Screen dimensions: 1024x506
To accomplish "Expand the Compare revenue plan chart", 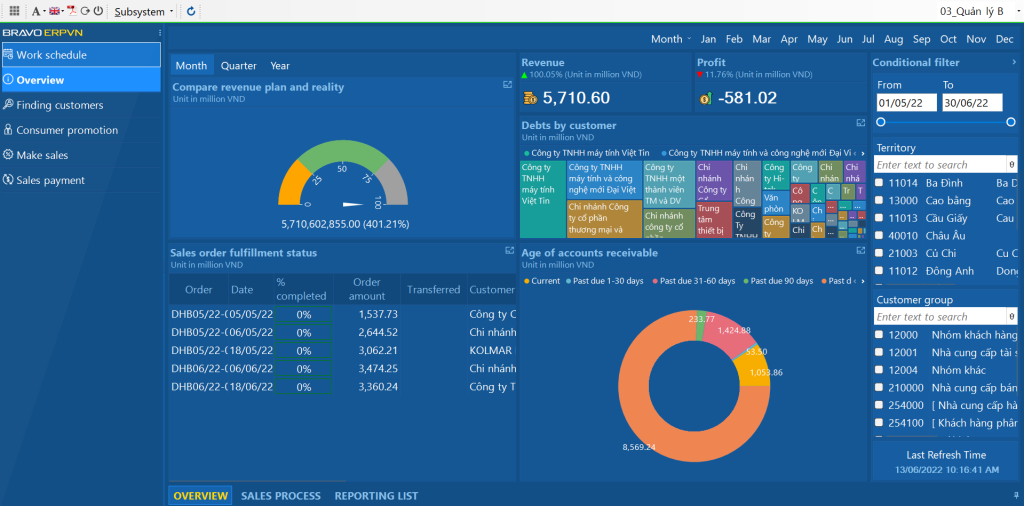I will click(508, 85).
